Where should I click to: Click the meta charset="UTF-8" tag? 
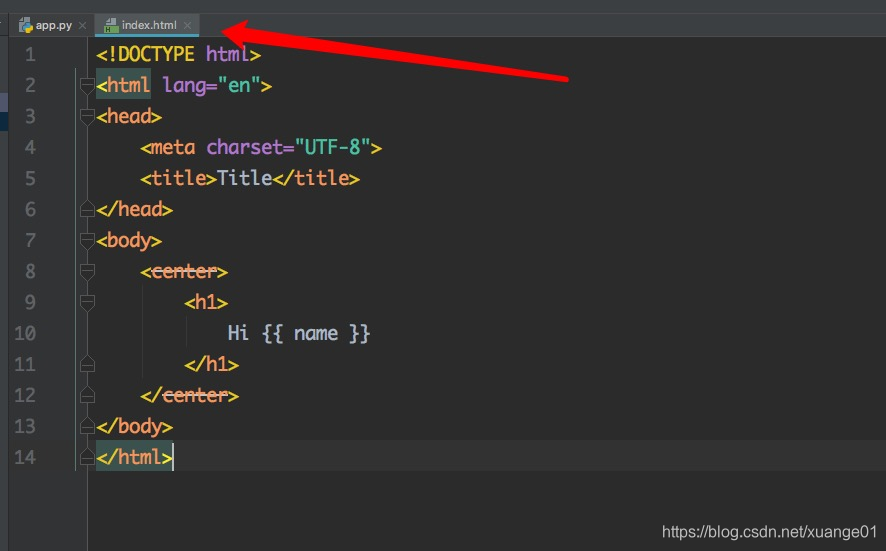(x=261, y=148)
